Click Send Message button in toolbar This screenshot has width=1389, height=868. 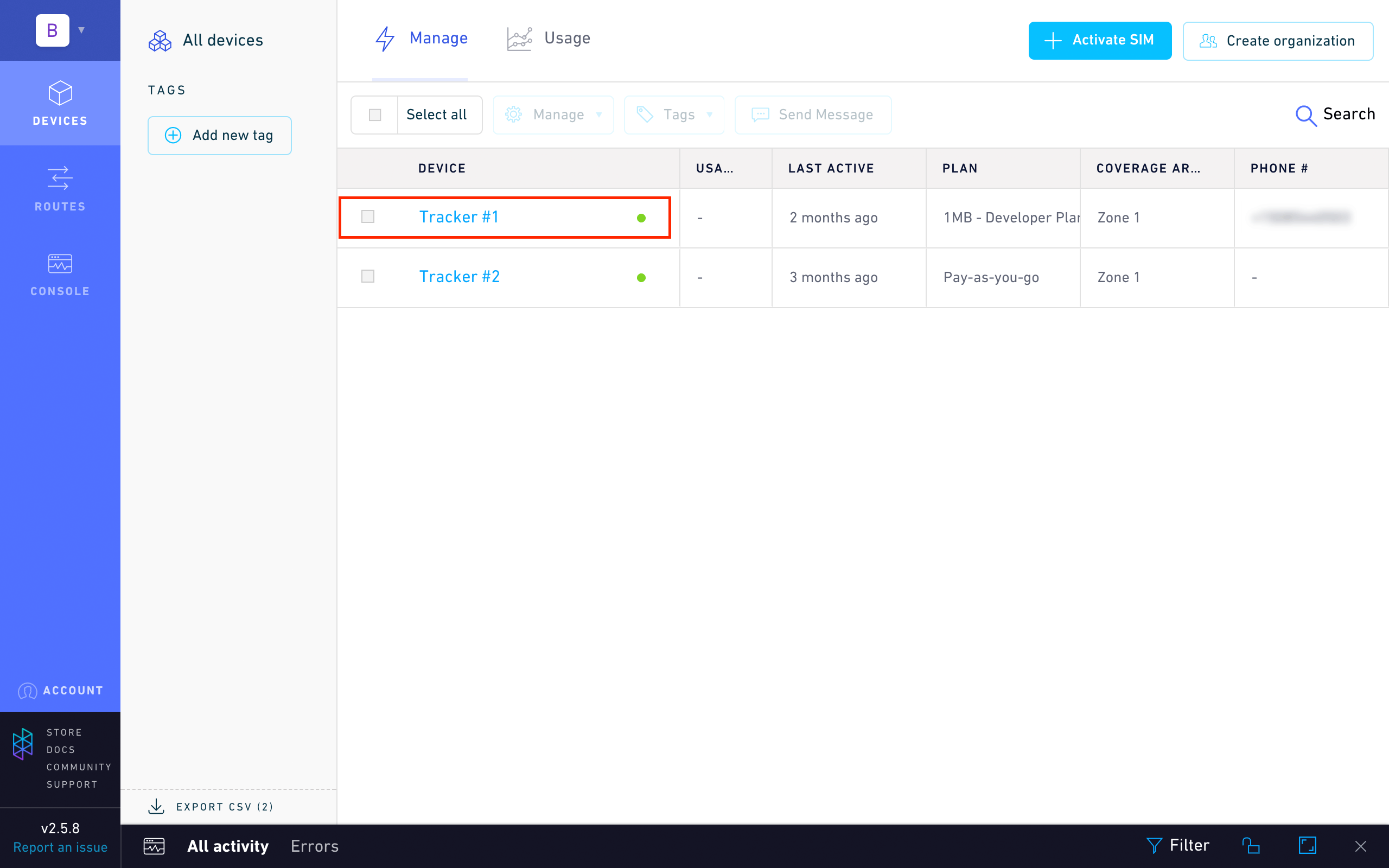point(813,113)
